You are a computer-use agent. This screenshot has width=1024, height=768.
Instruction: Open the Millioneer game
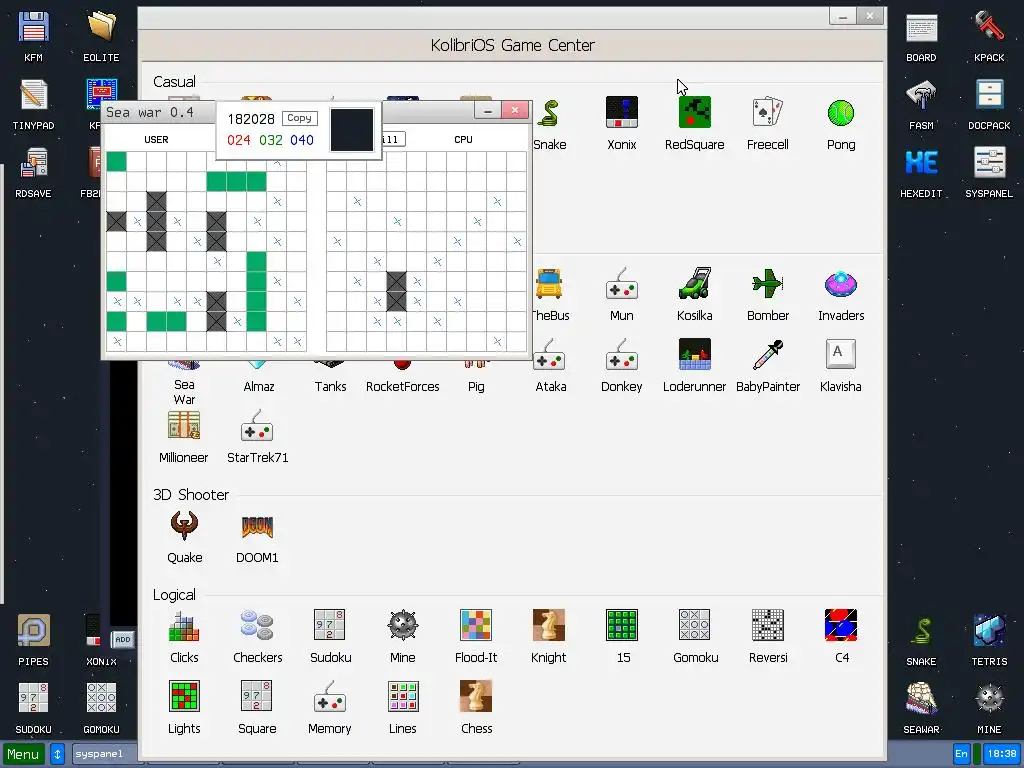184,437
